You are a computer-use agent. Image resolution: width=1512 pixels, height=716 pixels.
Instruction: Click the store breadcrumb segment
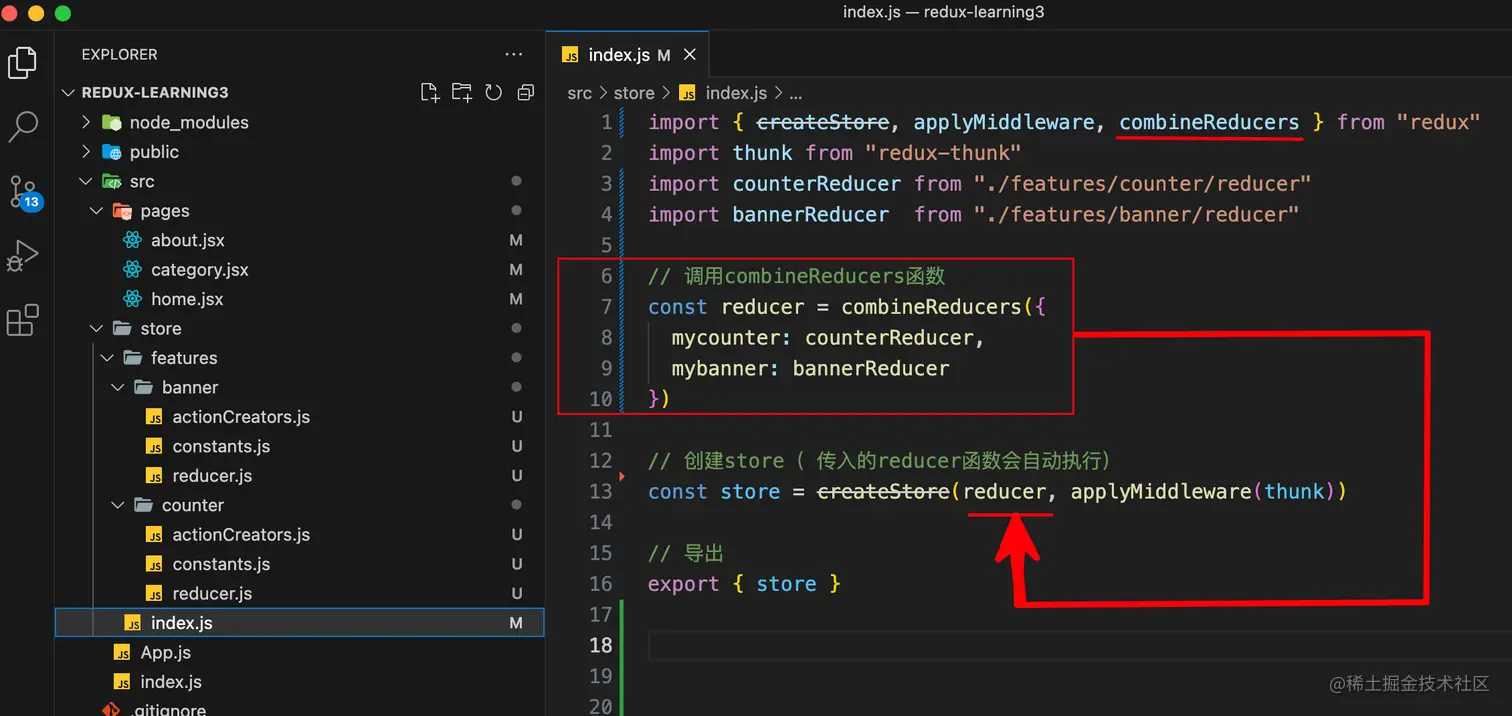634,93
